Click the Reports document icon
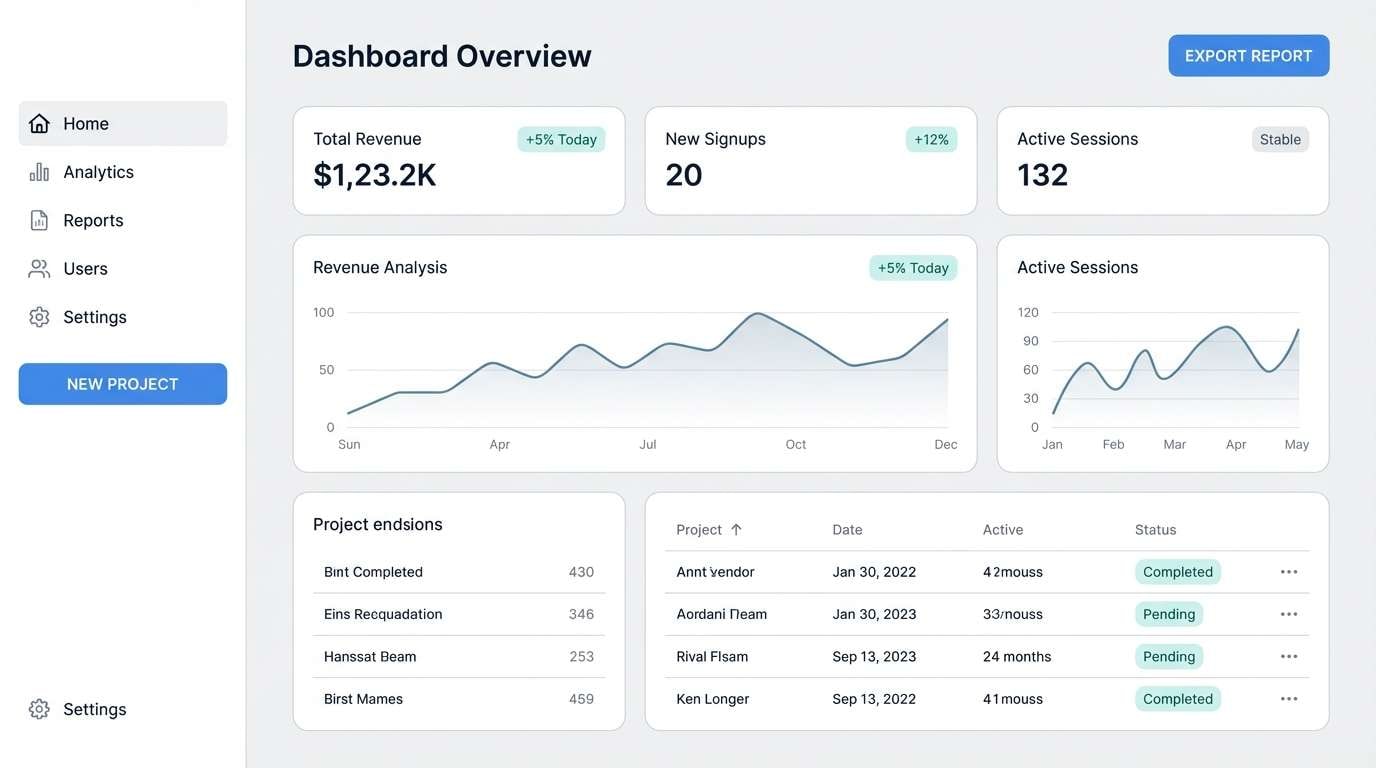Image resolution: width=1376 pixels, height=768 pixels. click(x=38, y=219)
